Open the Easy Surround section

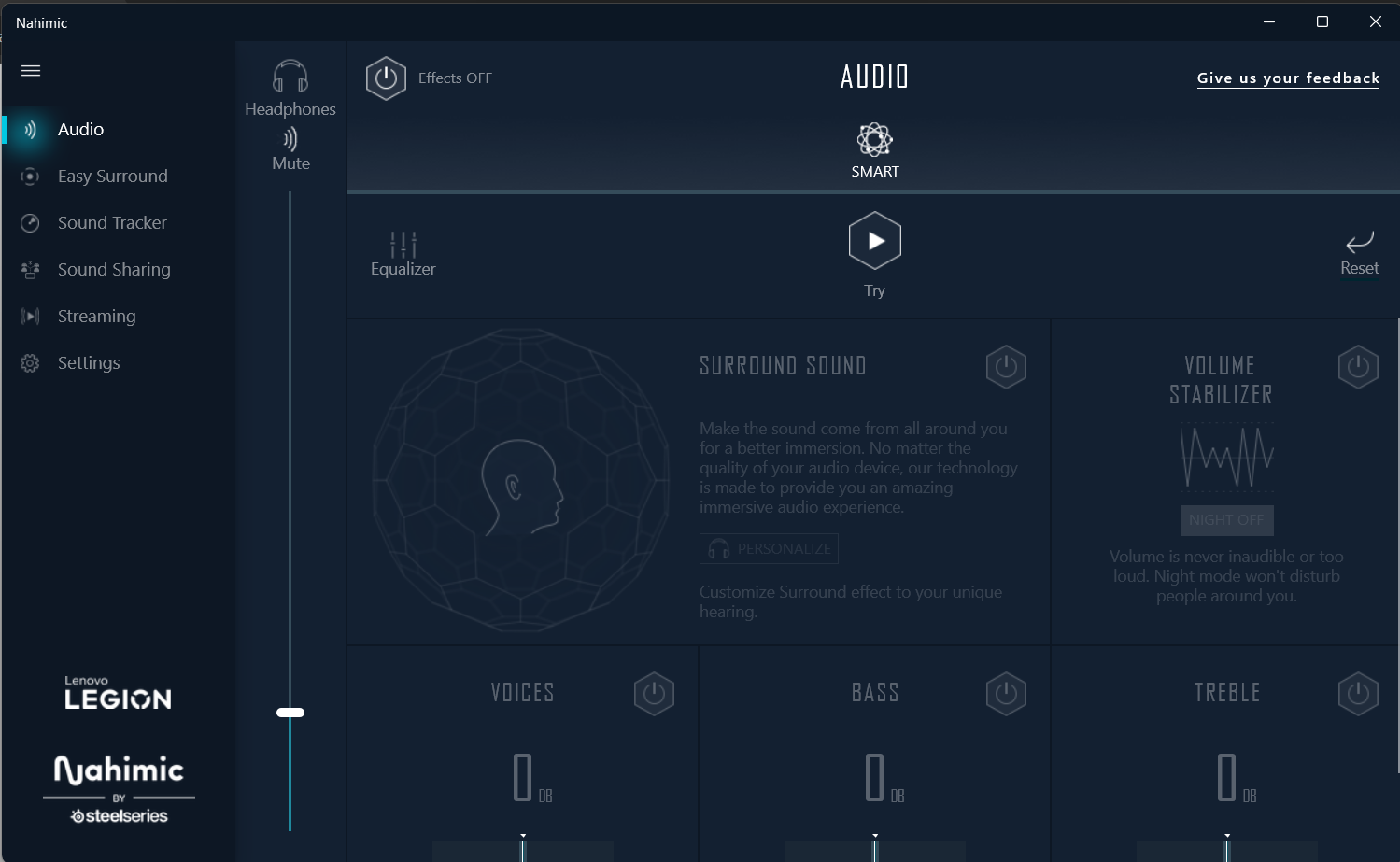pos(112,177)
